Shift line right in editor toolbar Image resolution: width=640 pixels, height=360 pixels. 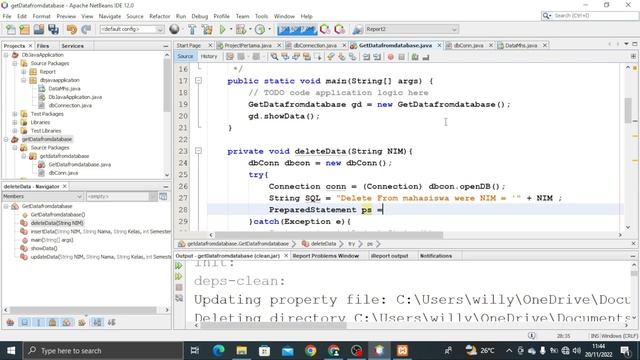coord(377,57)
